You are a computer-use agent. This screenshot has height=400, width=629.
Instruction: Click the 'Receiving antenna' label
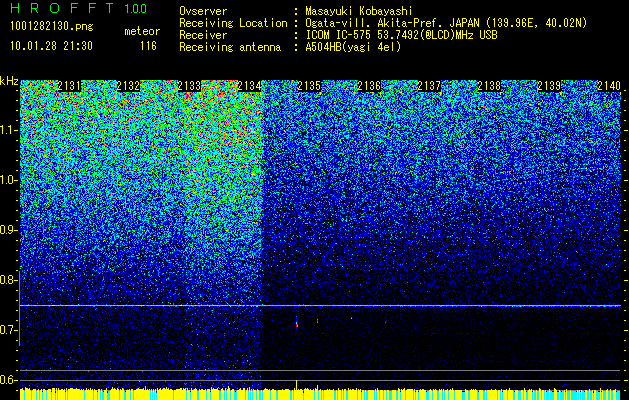[230, 47]
